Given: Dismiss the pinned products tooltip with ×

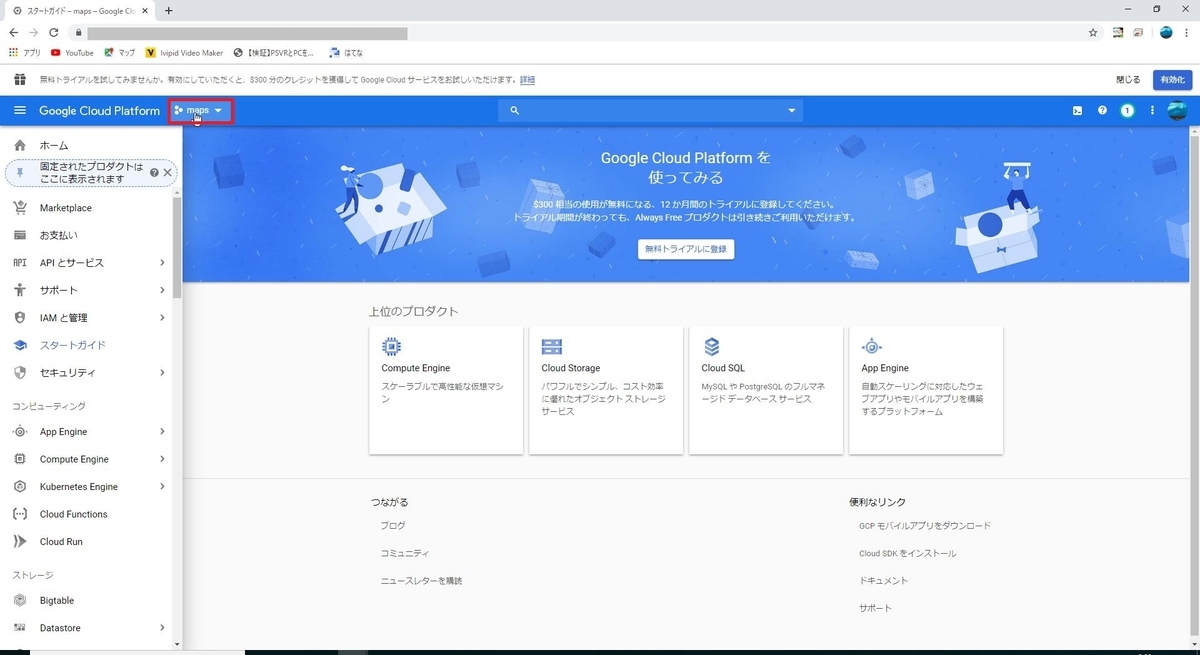Looking at the screenshot, I should pyautogui.click(x=168, y=172).
